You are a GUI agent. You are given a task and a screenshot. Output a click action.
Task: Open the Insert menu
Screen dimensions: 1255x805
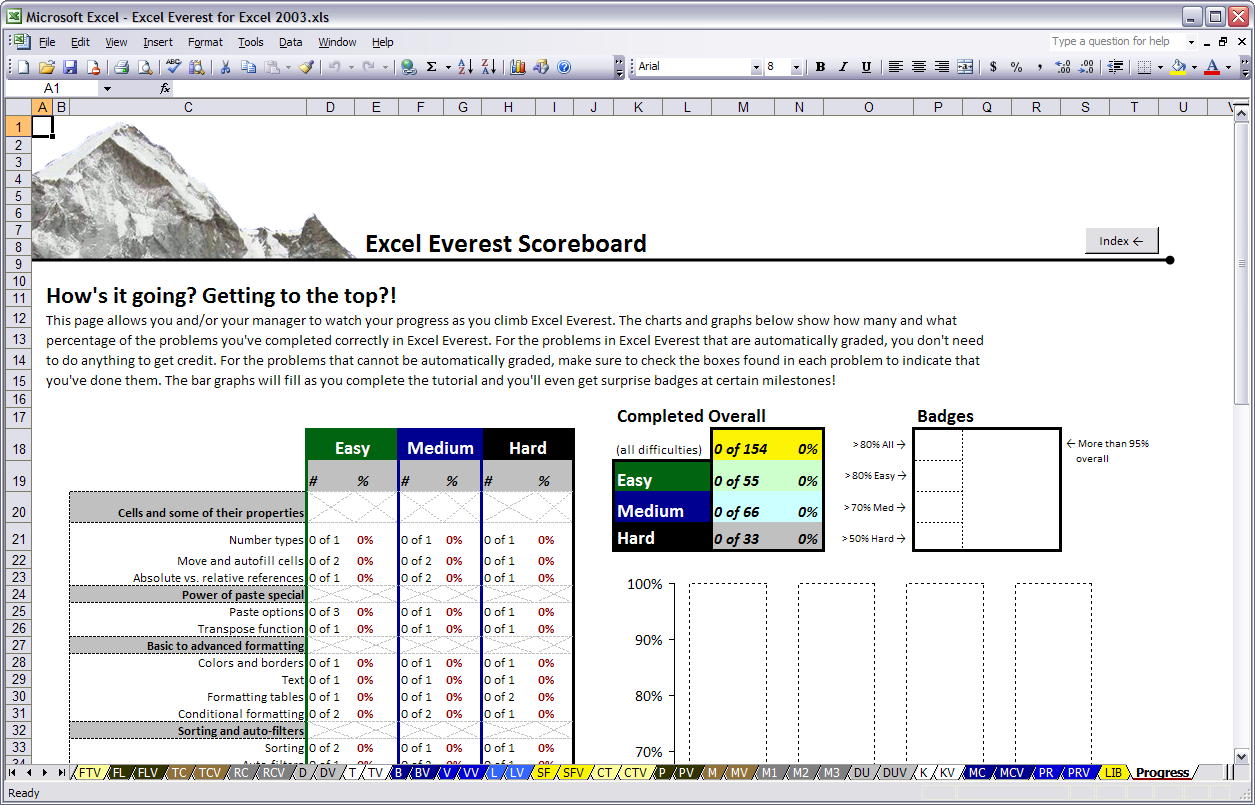click(158, 42)
